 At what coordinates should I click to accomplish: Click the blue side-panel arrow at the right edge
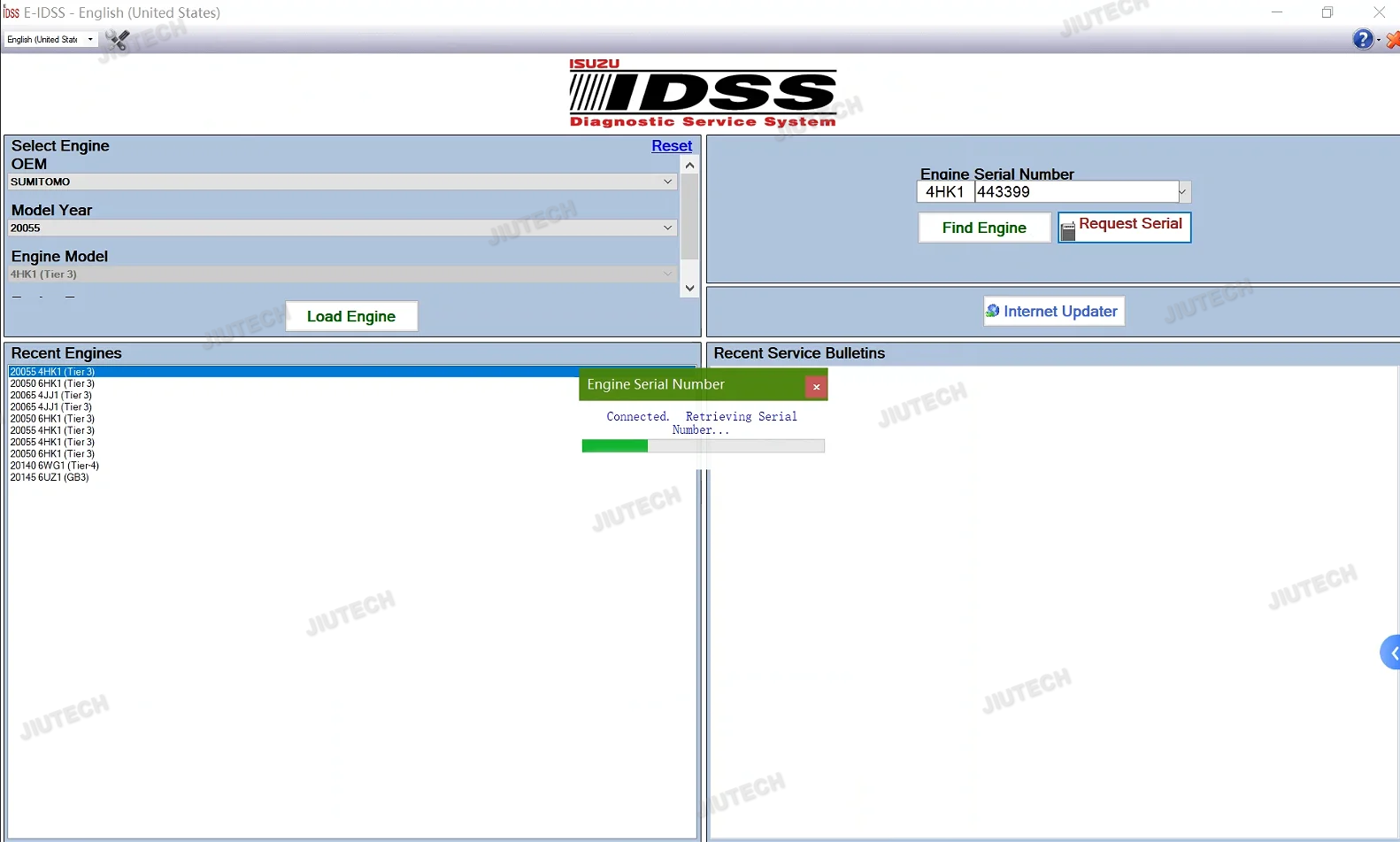[1390, 653]
